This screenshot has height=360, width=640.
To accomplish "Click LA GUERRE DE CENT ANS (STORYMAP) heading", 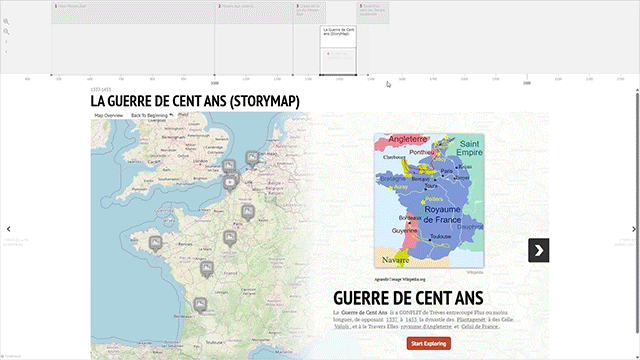I will click(195, 101).
